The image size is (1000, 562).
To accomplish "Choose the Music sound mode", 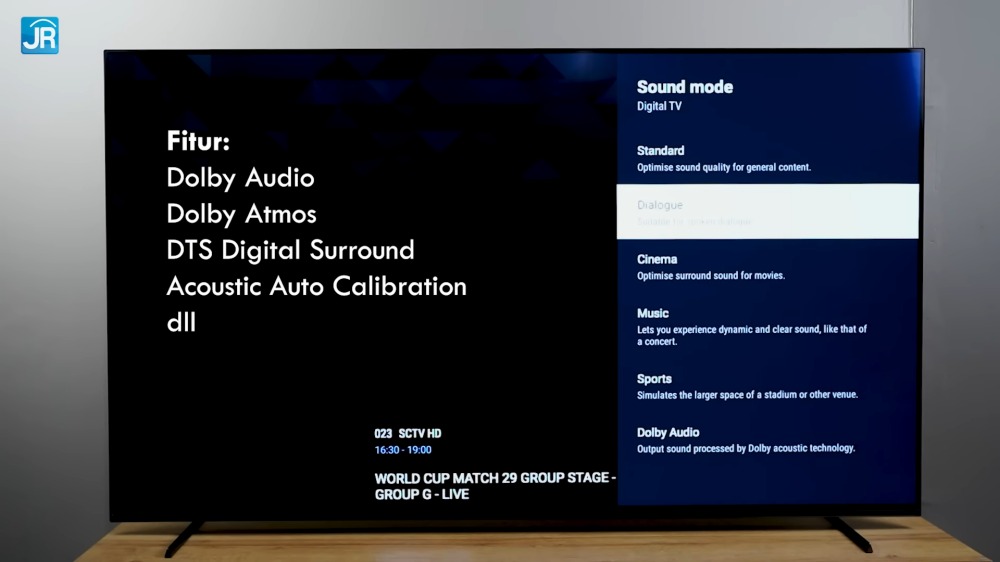I will (x=767, y=327).
